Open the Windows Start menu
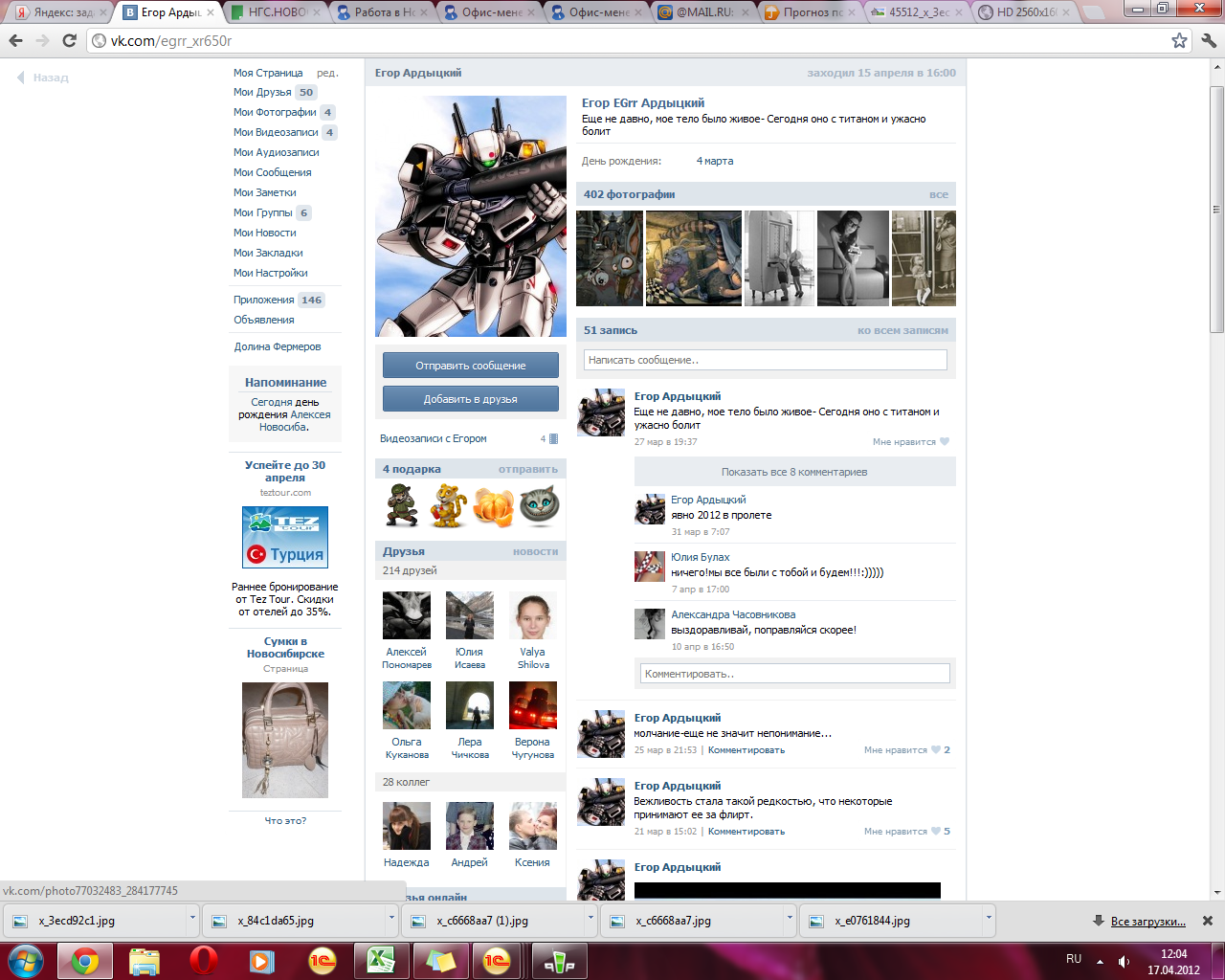This screenshot has height=980, width=1225. 26,961
